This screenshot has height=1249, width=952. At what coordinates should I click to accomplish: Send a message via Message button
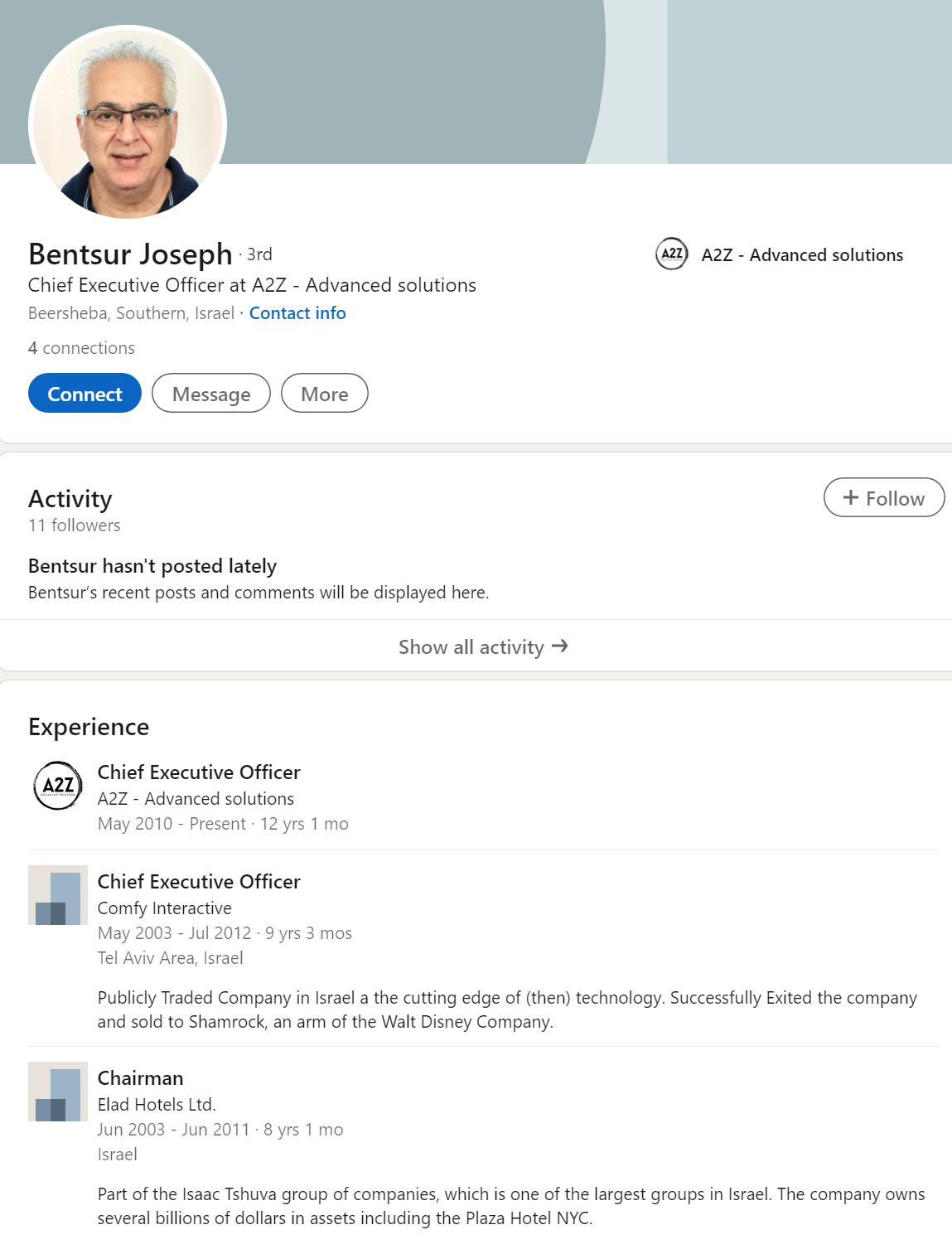click(211, 394)
